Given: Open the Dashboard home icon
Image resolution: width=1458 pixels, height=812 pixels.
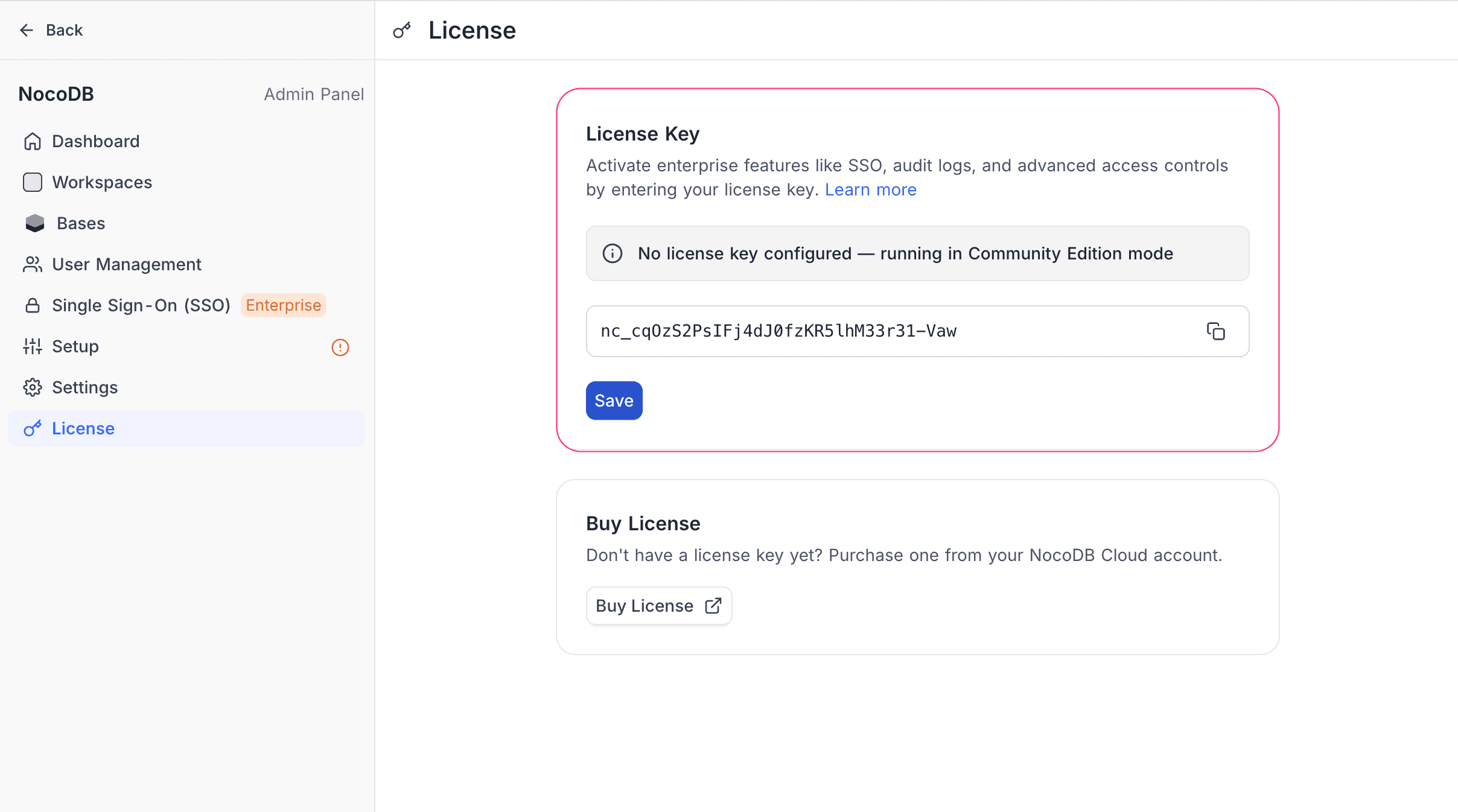Looking at the screenshot, I should 33,141.
